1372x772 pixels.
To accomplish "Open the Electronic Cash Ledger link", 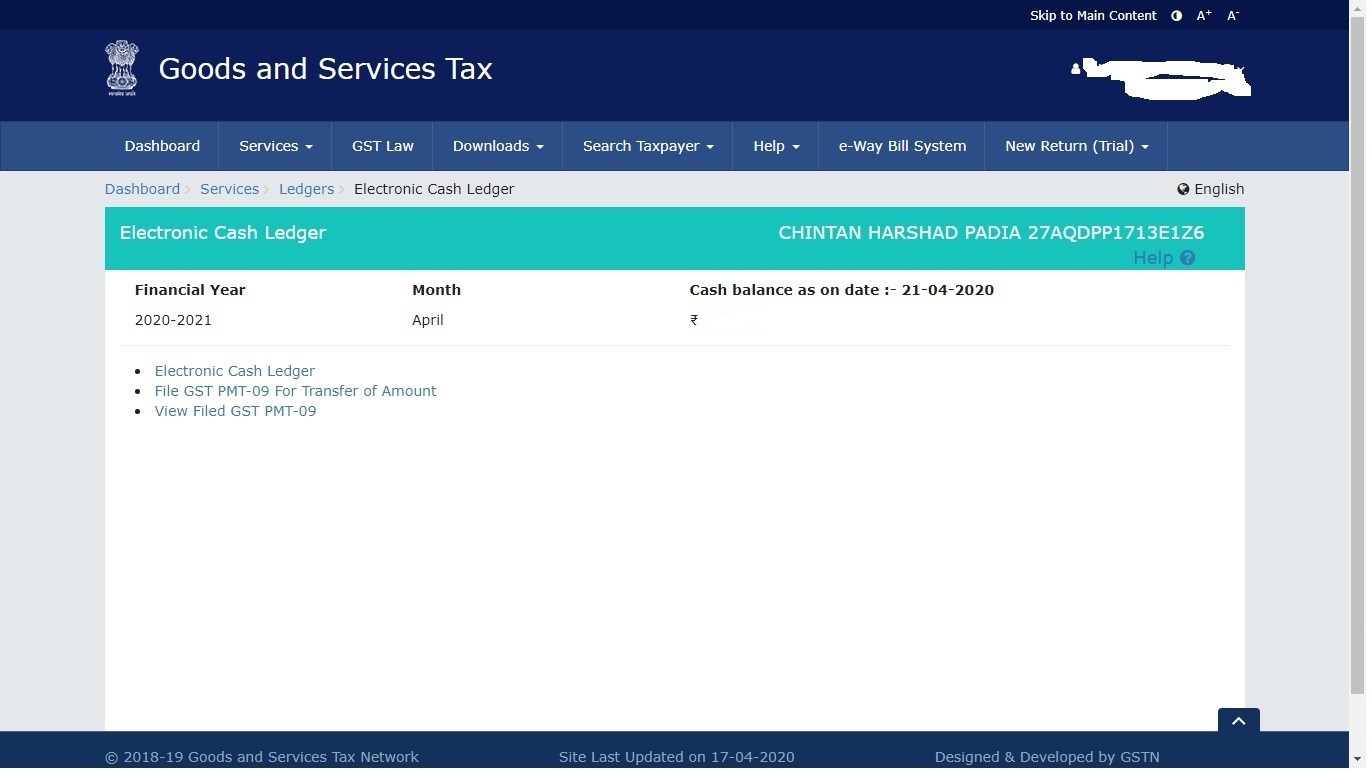I will click(x=234, y=371).
